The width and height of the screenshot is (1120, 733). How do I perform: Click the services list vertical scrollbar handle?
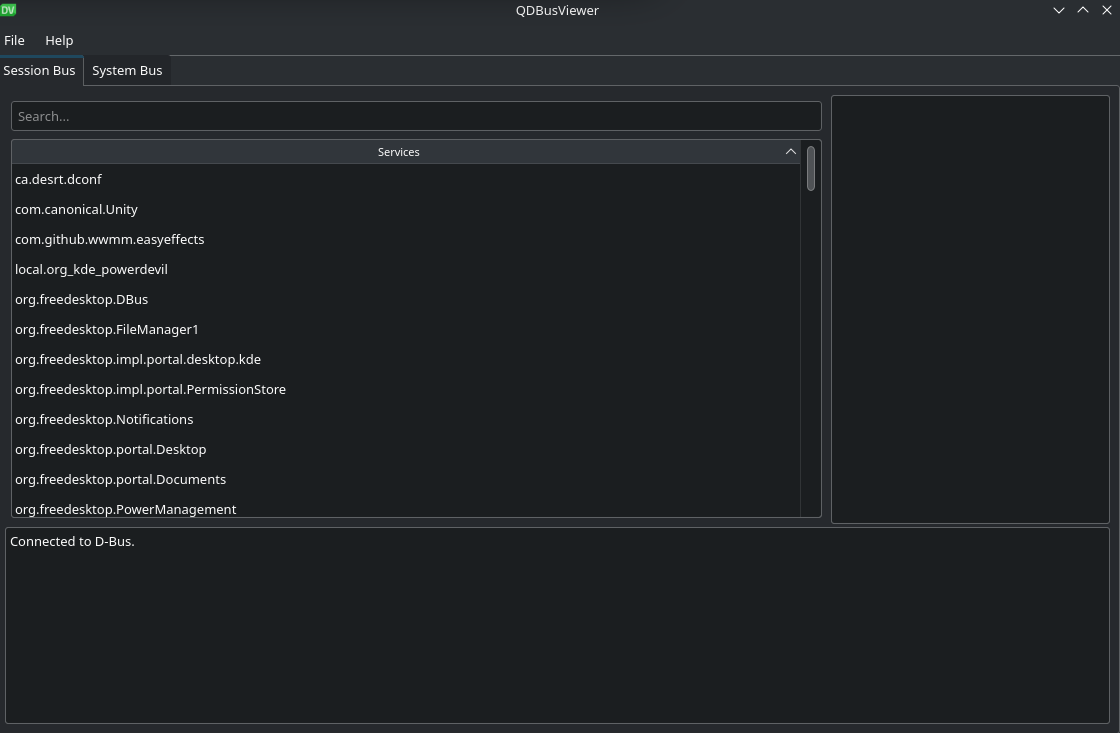tap(811, 168)
